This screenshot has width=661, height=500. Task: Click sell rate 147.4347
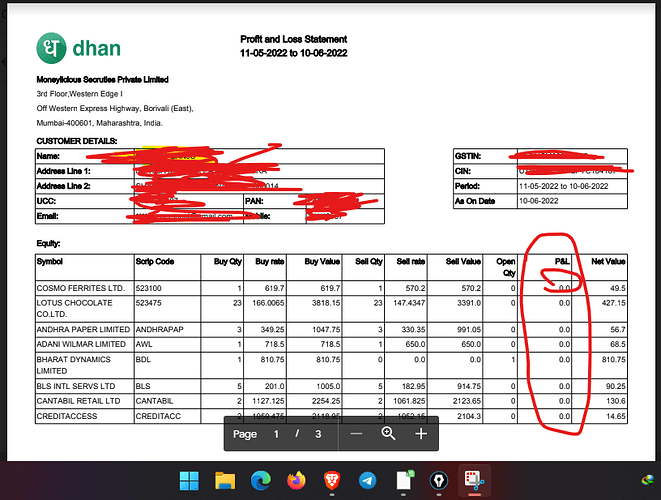click(x=409, y=303)
